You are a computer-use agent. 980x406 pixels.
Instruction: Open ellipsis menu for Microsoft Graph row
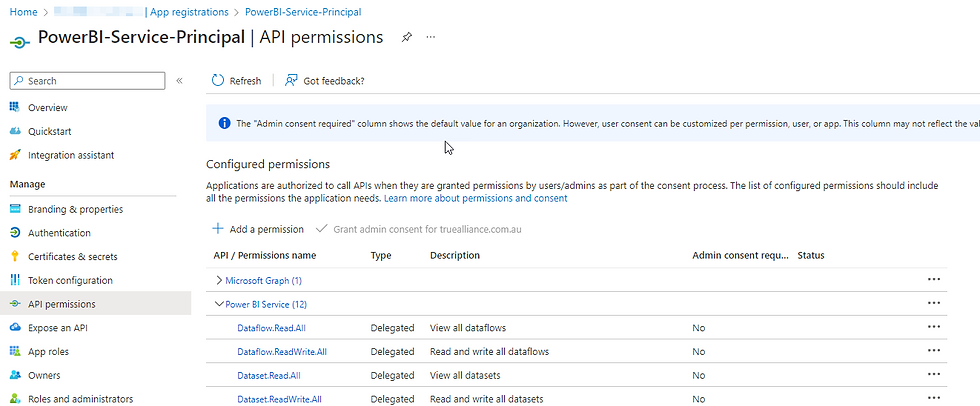934,280
